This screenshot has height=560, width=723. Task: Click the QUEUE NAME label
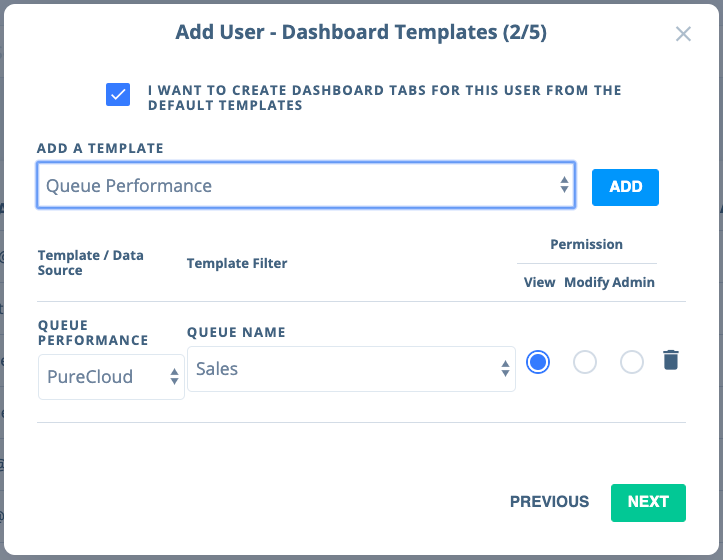pyautogui.click(x=236, y=332)
